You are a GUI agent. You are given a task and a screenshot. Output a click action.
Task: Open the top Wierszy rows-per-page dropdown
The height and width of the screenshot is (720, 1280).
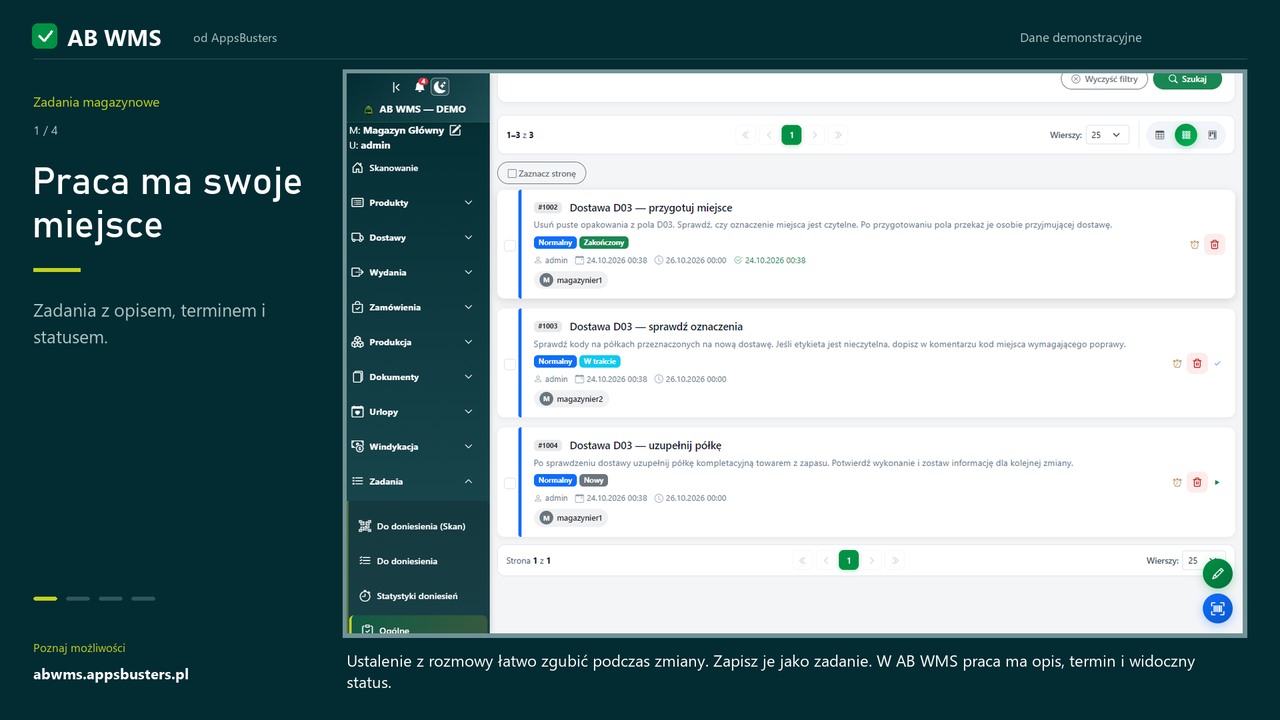coord(1107,135)
